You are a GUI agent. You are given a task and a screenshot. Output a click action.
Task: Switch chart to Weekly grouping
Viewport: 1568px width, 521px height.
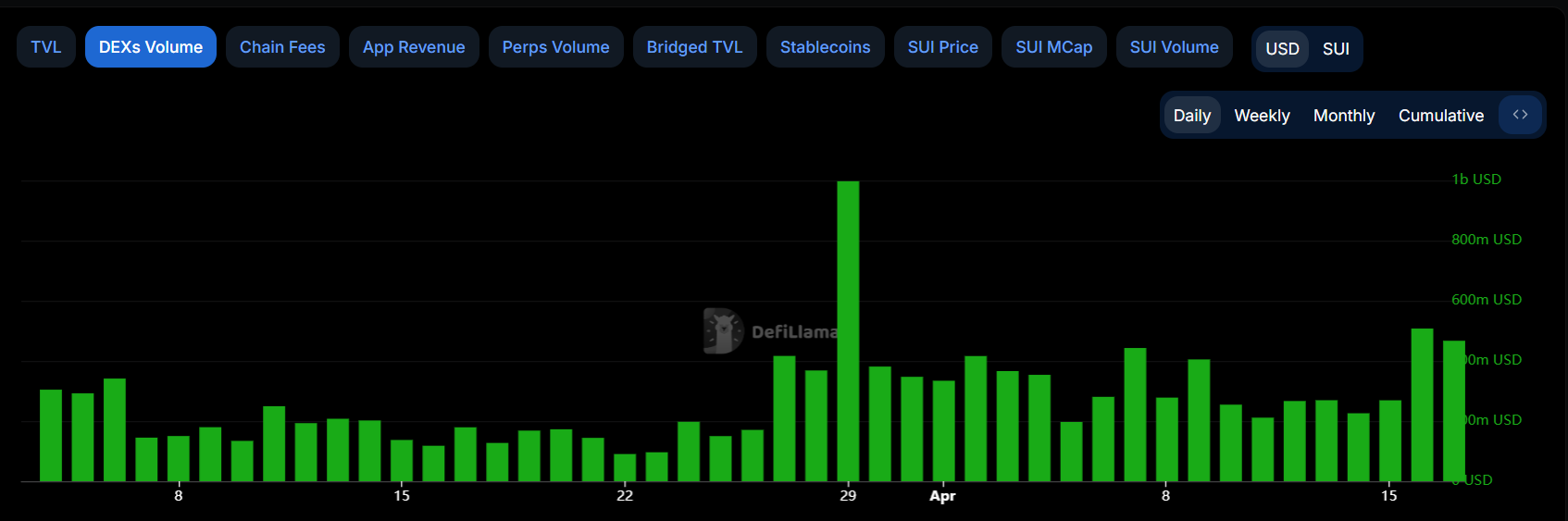pos(1262,116)
